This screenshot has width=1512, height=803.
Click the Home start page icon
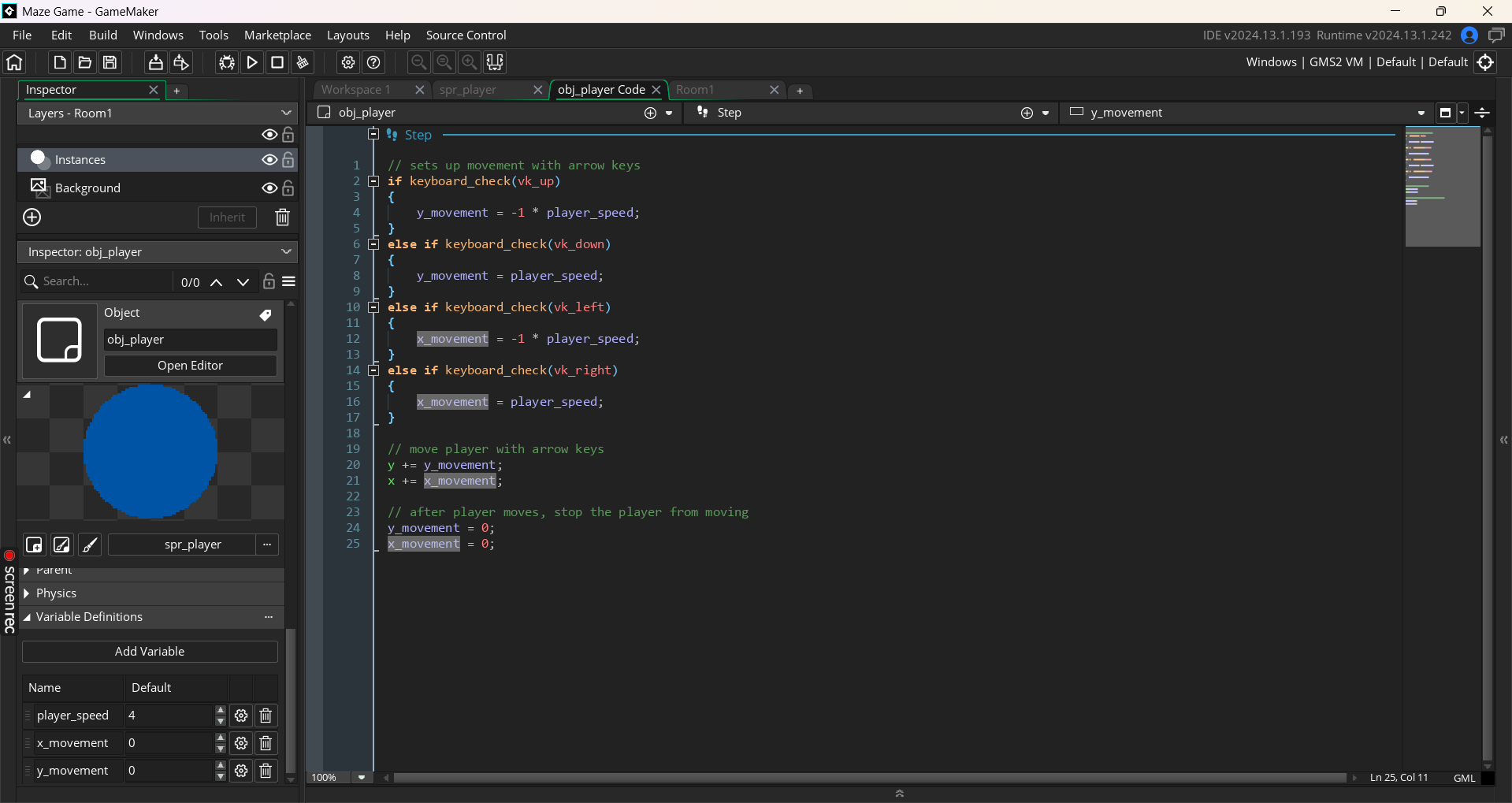[15, 62]
